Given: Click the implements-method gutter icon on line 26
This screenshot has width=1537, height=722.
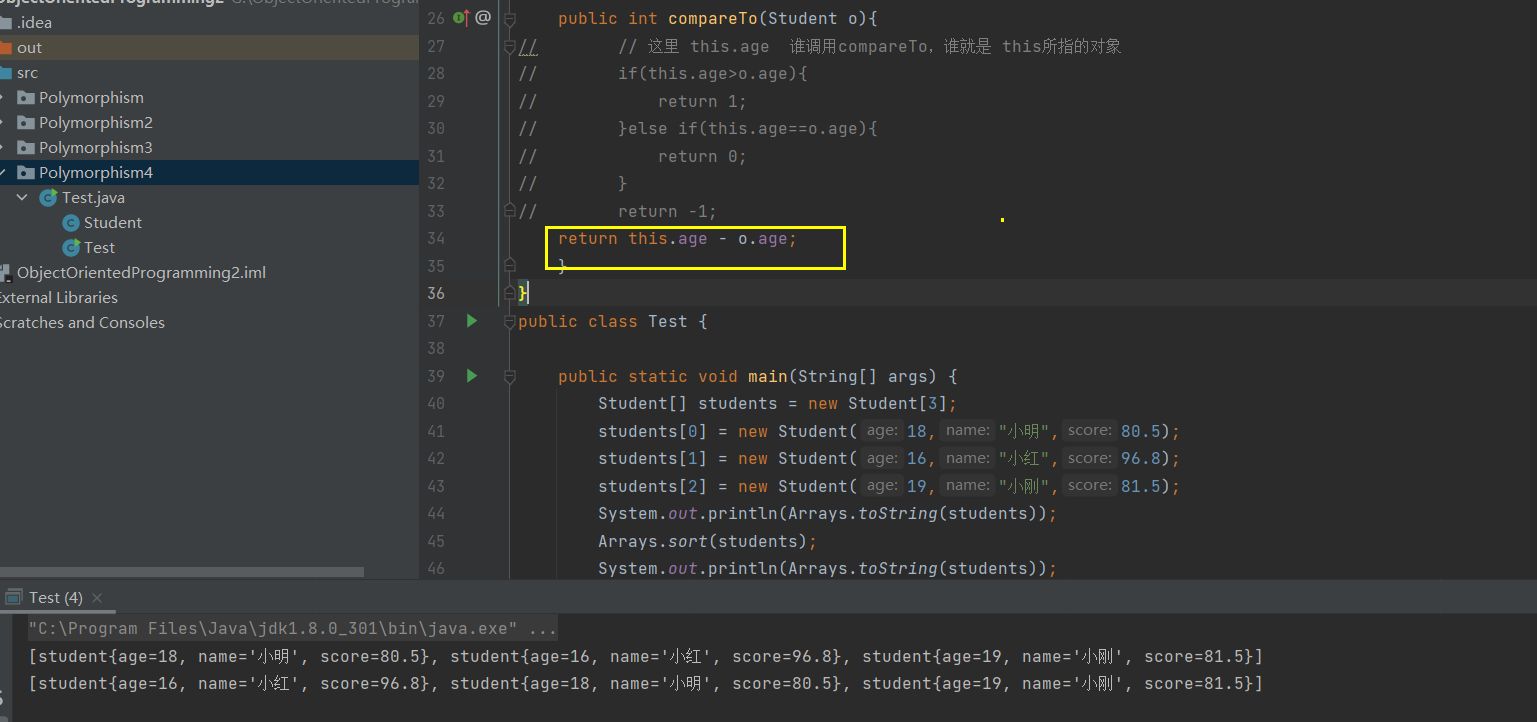Looking at the screenshot, I should [462, 17].
